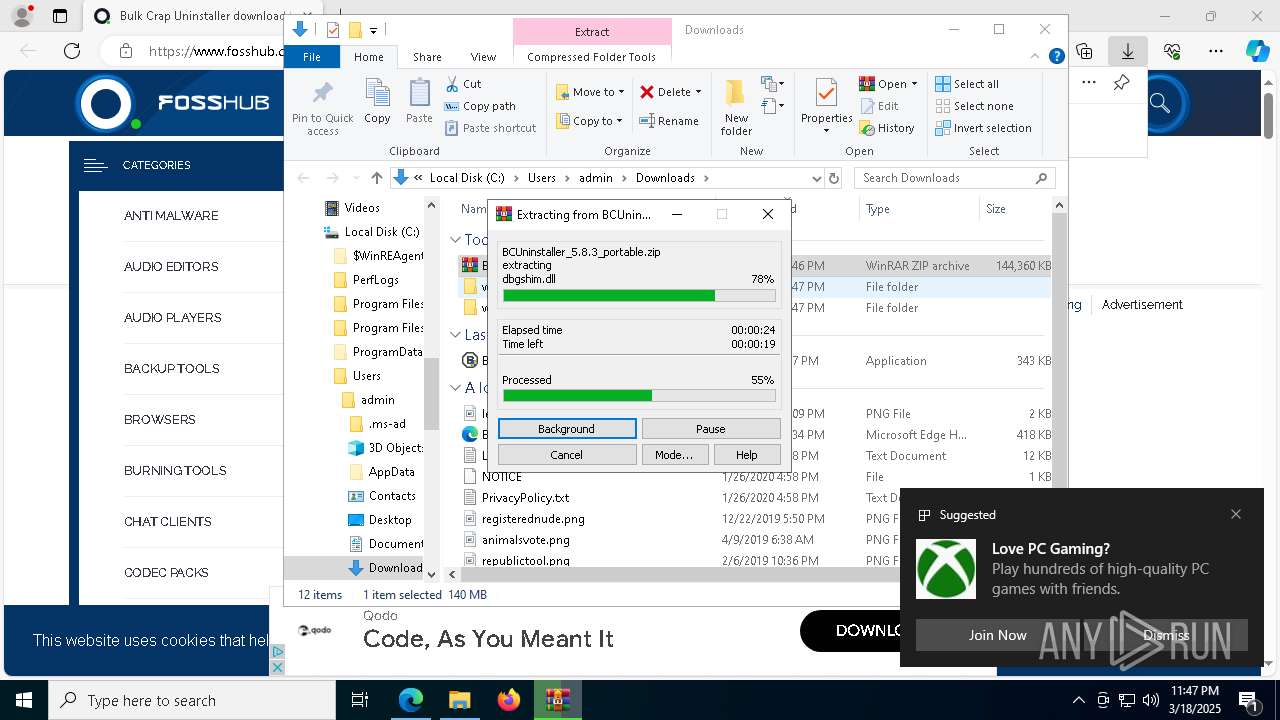1280x720 pixels.
Task: Click the Cut scissors icon
Action: coord(452,84)
